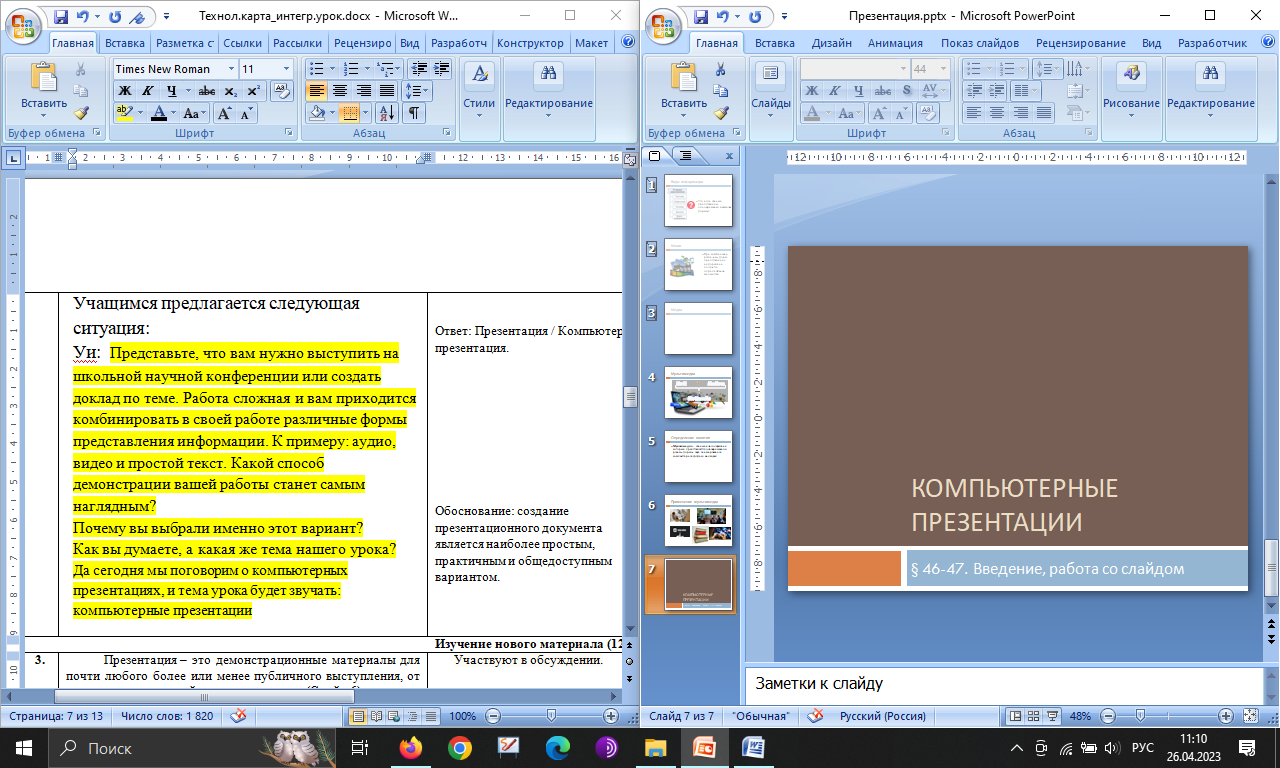
Task: Open Google Chrome from the taskbar
Action: tap(460, 748)
